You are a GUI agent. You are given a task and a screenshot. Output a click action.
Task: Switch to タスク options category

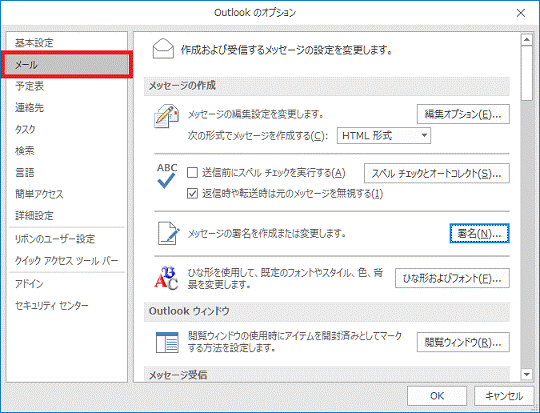pos(66,129)
